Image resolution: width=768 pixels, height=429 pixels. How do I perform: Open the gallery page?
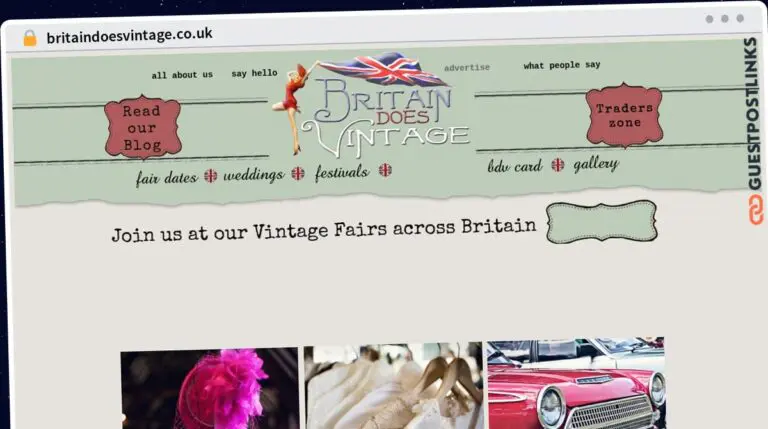(596, 164)
